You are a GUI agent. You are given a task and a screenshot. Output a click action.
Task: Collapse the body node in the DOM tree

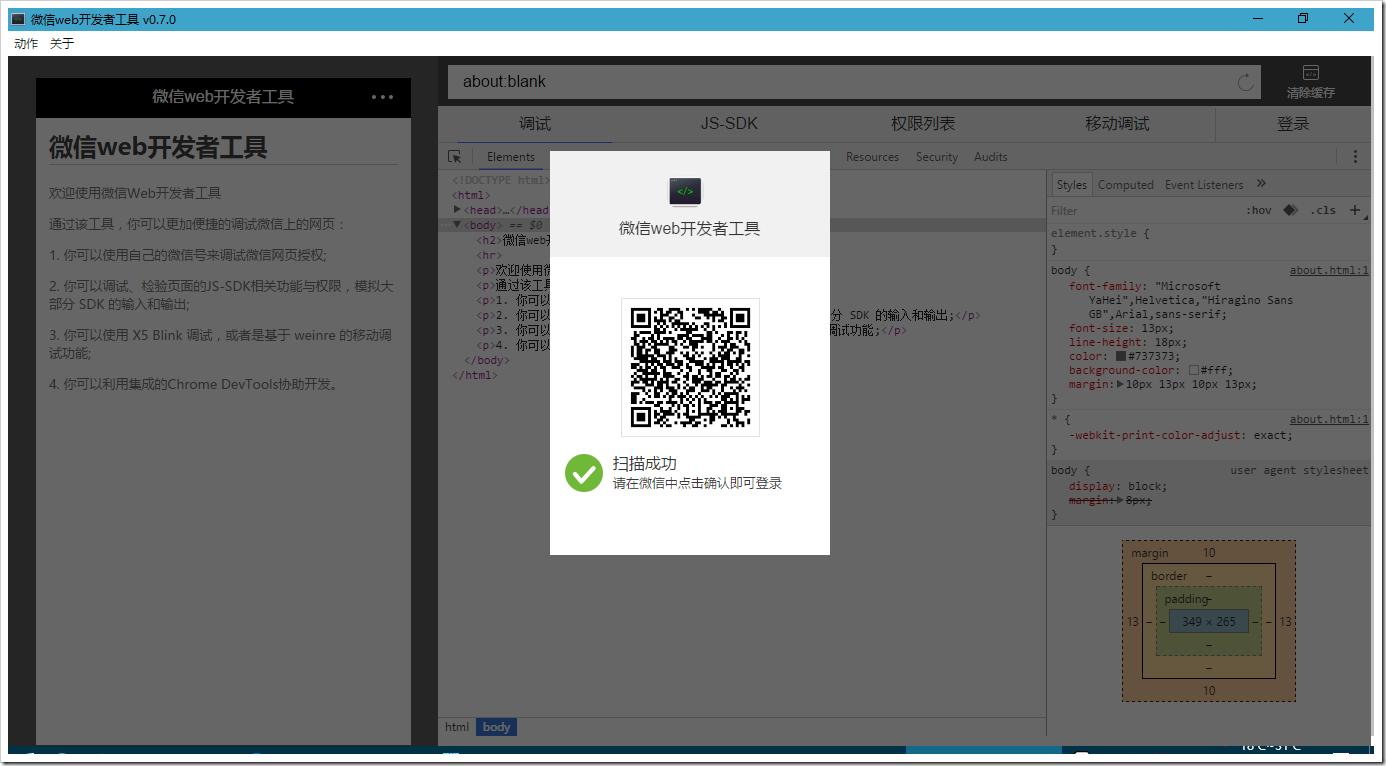[x=458, y=225]
